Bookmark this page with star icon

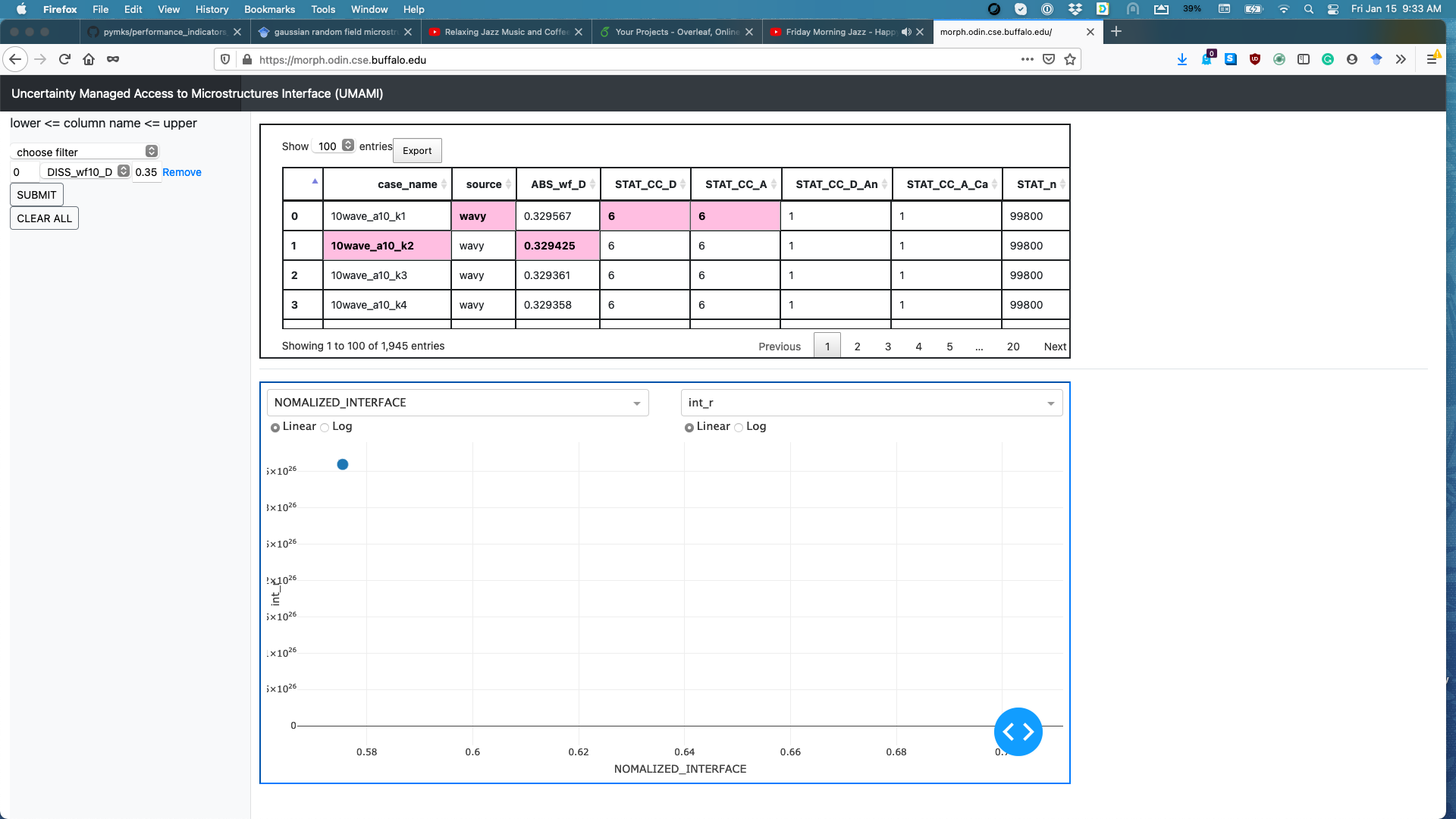pyautogui.click(x=1070, y=59)
